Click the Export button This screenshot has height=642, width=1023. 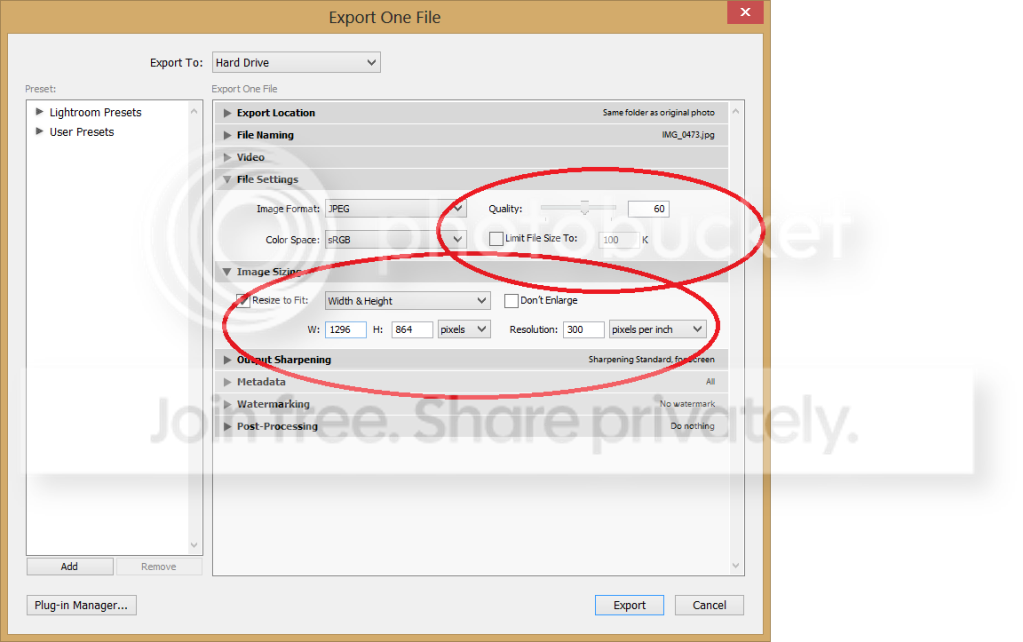(629, 605)
